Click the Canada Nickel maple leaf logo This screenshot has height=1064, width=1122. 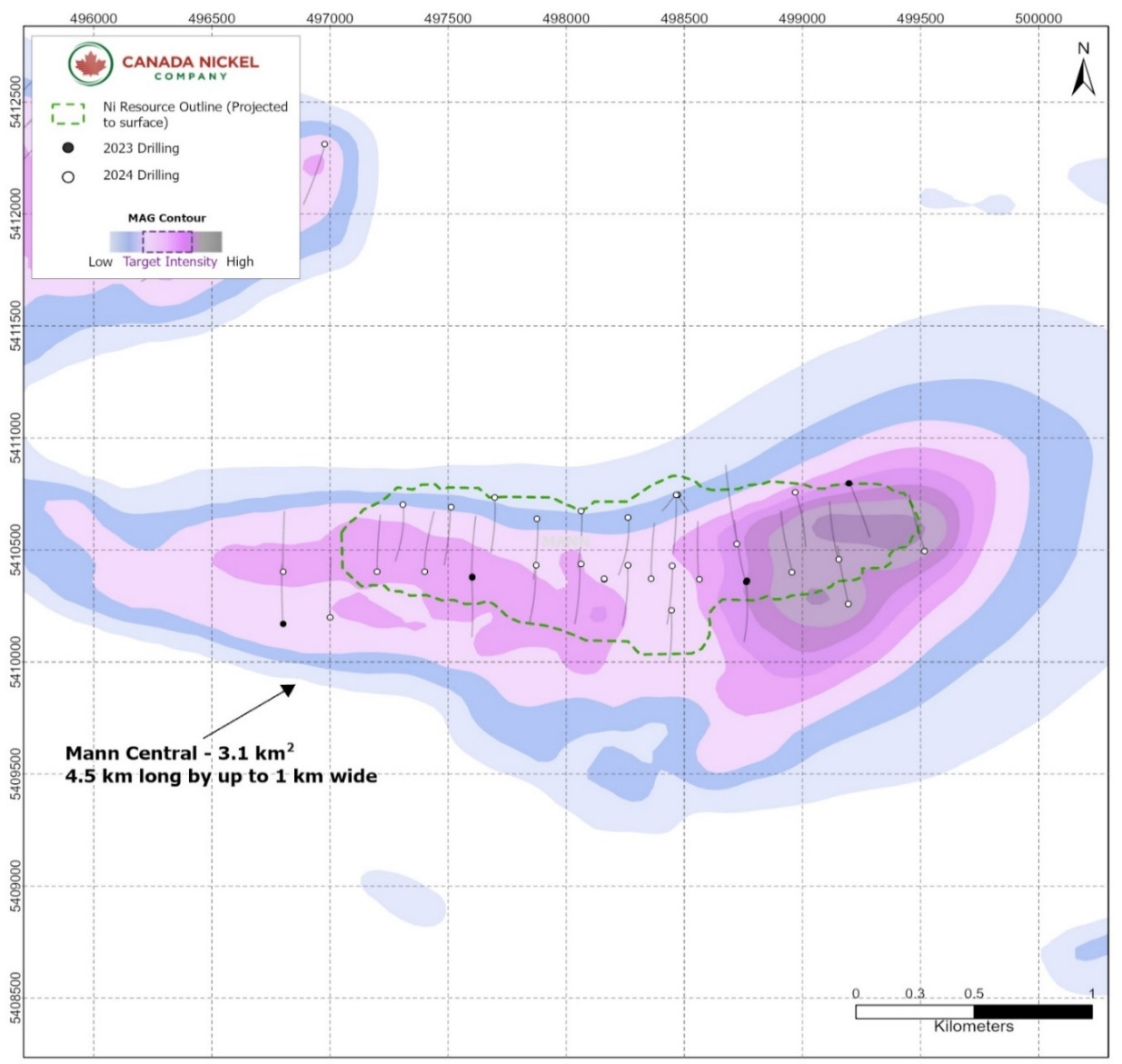tap(91, 65)
